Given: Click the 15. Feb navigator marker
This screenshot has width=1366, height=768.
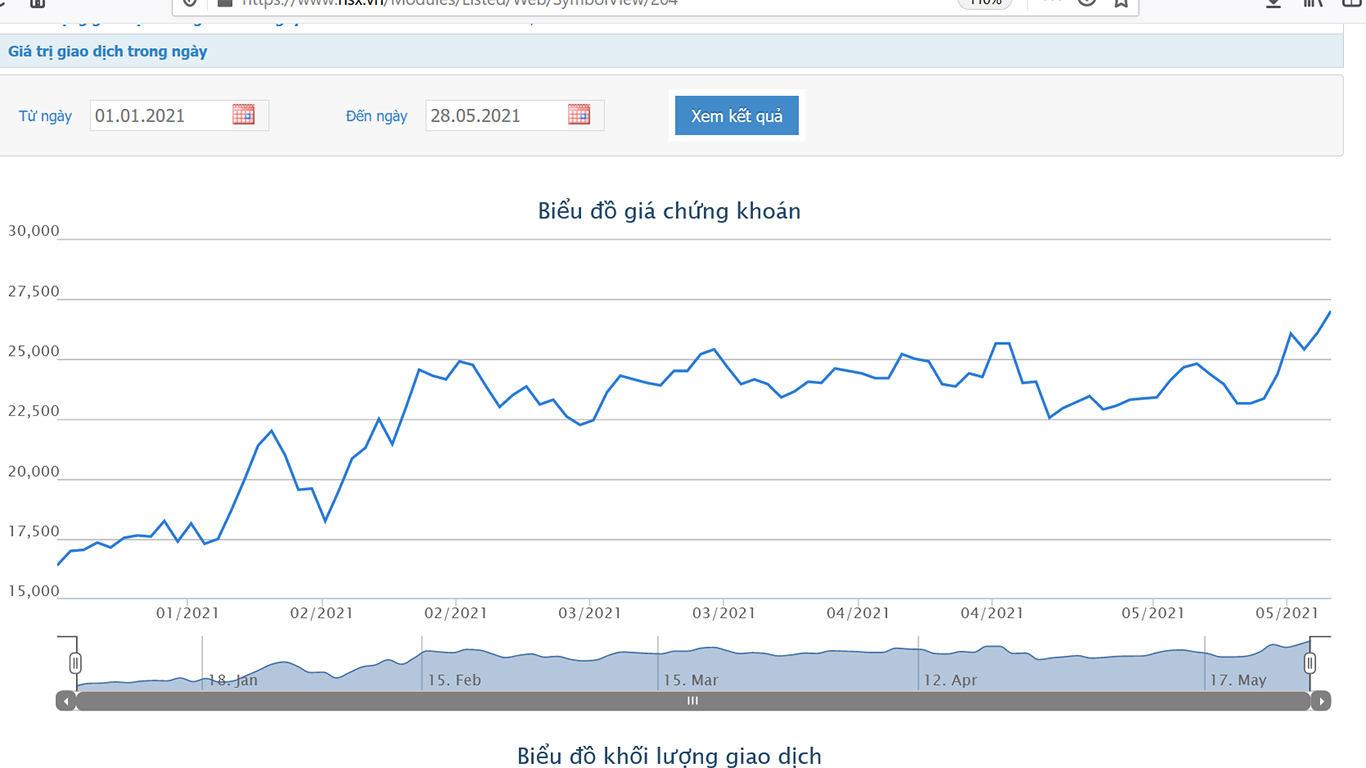Looking at the screenshot, I should click(454, 680).
